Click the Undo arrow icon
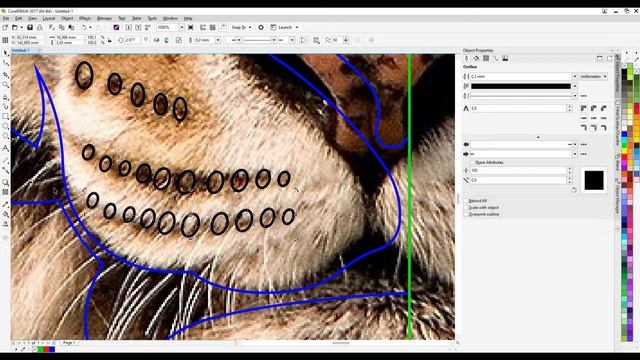Viewport: 640px width, 360px height. tap(84, 27)
